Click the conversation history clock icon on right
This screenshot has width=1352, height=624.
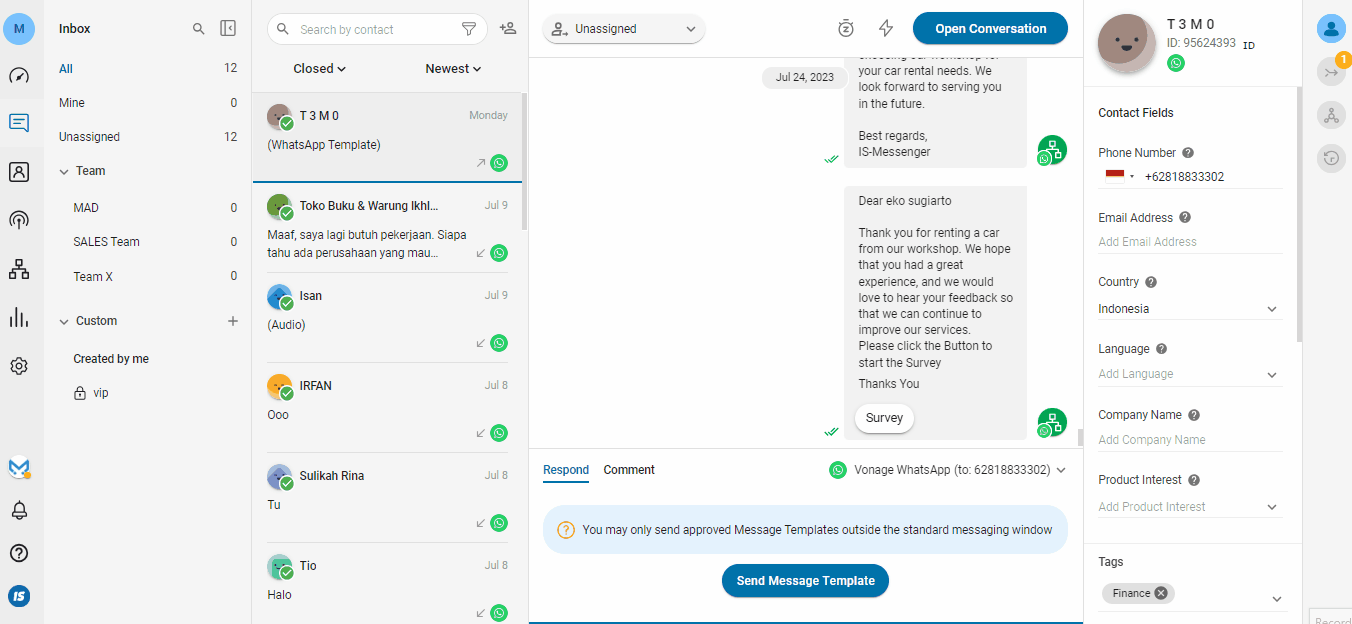1331,158
